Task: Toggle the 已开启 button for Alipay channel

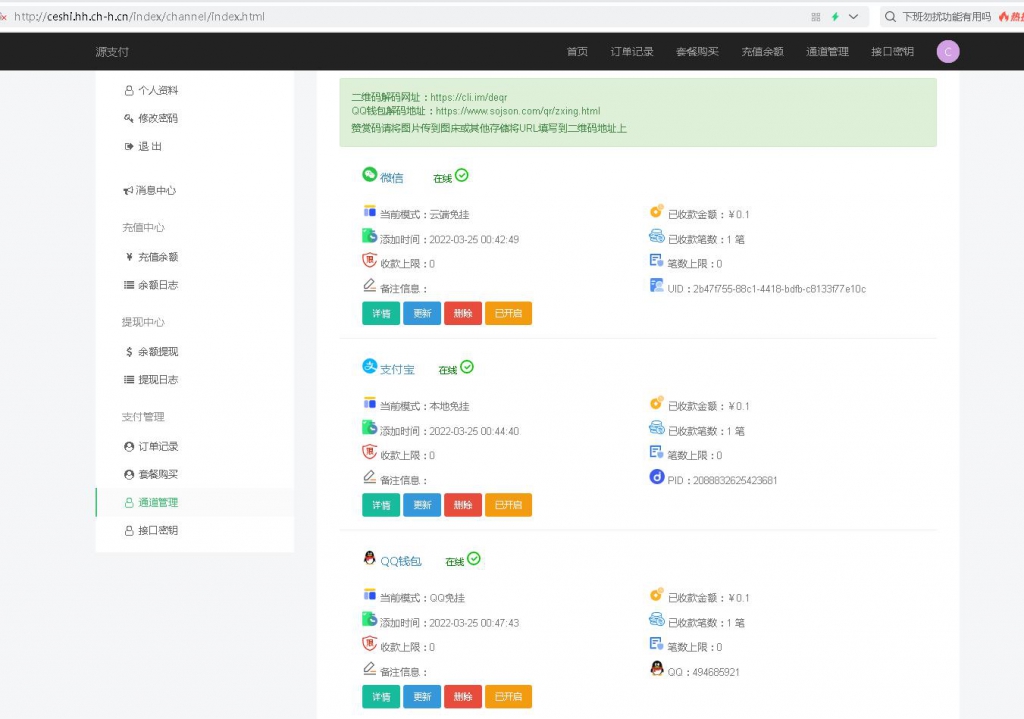Action: click(x=508, y=505)
